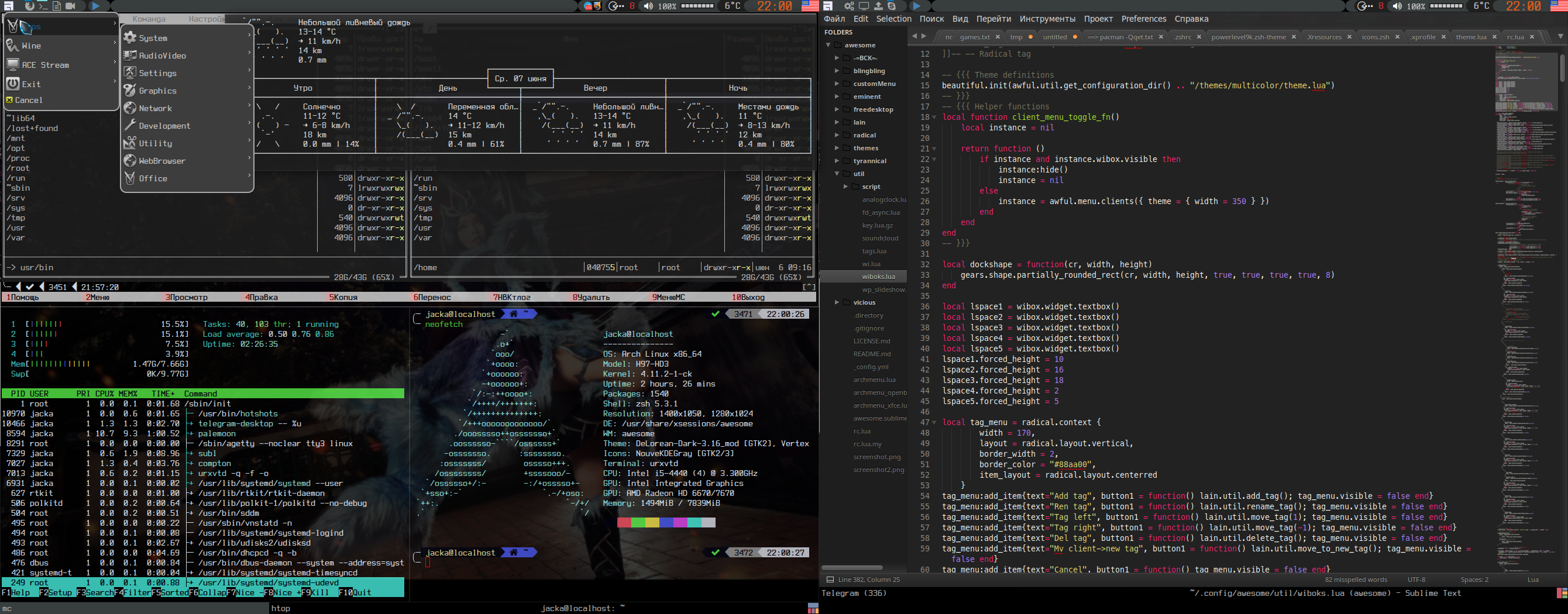Expand the vicious folder
This screenshot has width=1568, height=614.
pyautogui.click(x=837, y=302)
